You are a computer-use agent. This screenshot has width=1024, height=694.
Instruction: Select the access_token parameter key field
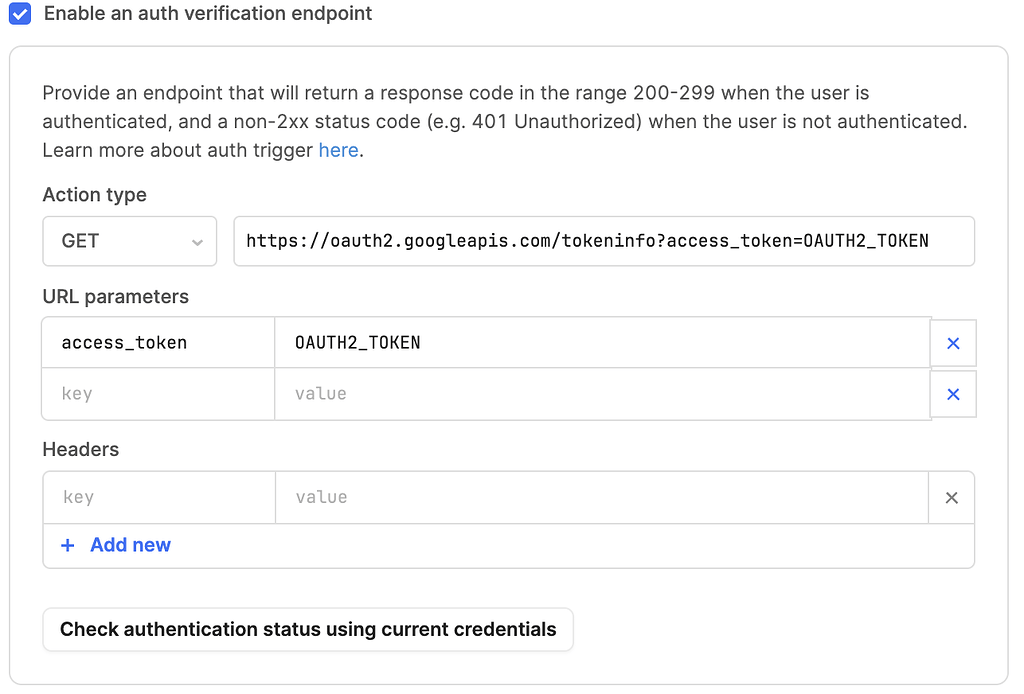tap(158, 343)
